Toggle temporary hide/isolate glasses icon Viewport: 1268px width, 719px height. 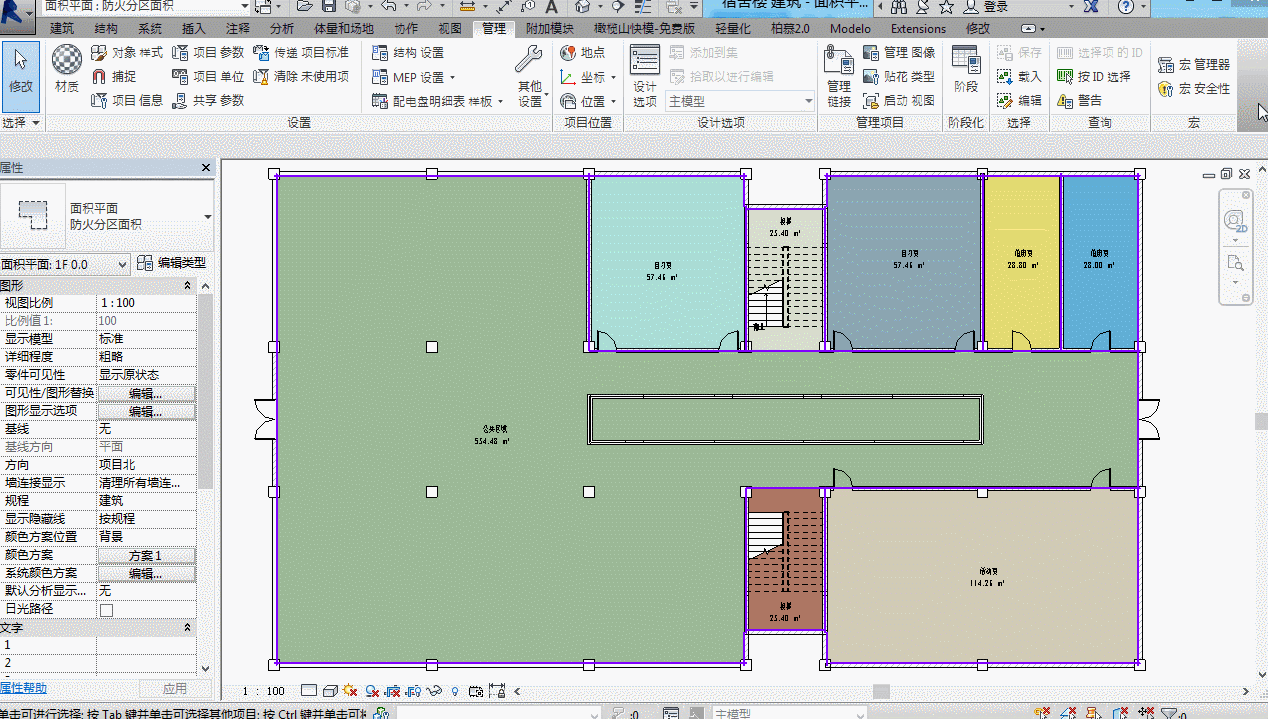433,691
